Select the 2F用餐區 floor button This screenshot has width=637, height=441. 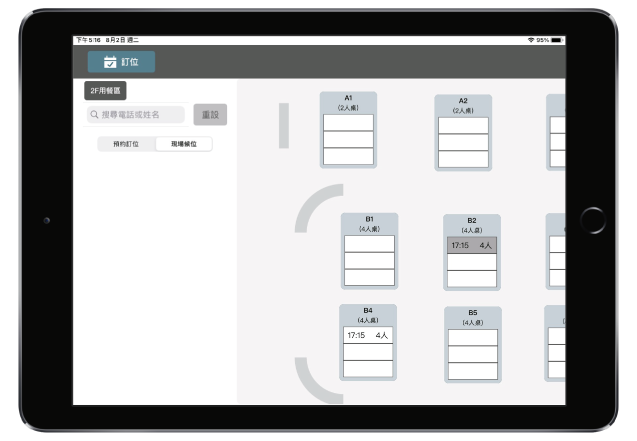[105, 91]
